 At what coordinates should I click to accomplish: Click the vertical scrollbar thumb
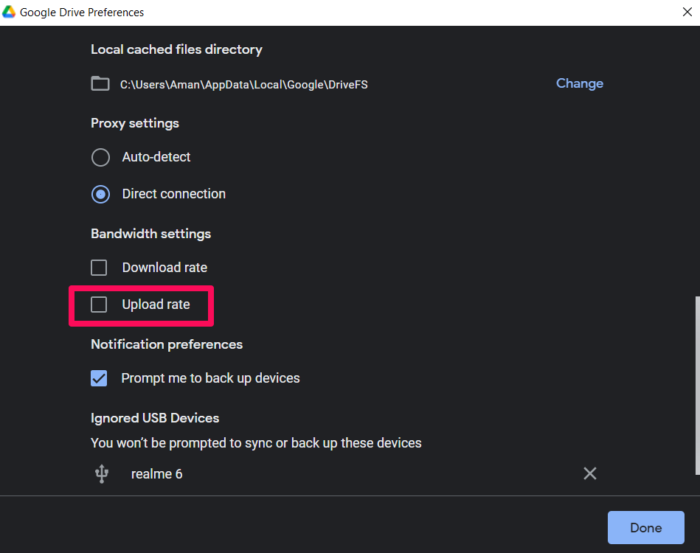click(x=694, y=390)
